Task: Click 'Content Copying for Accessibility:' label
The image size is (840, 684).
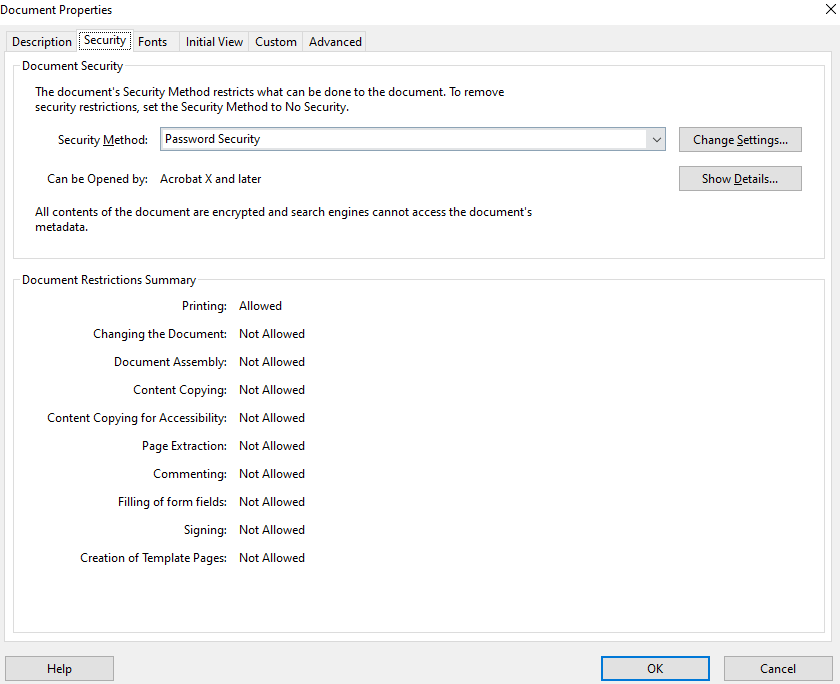Action: pyautogui.click(x=137, y=418)
